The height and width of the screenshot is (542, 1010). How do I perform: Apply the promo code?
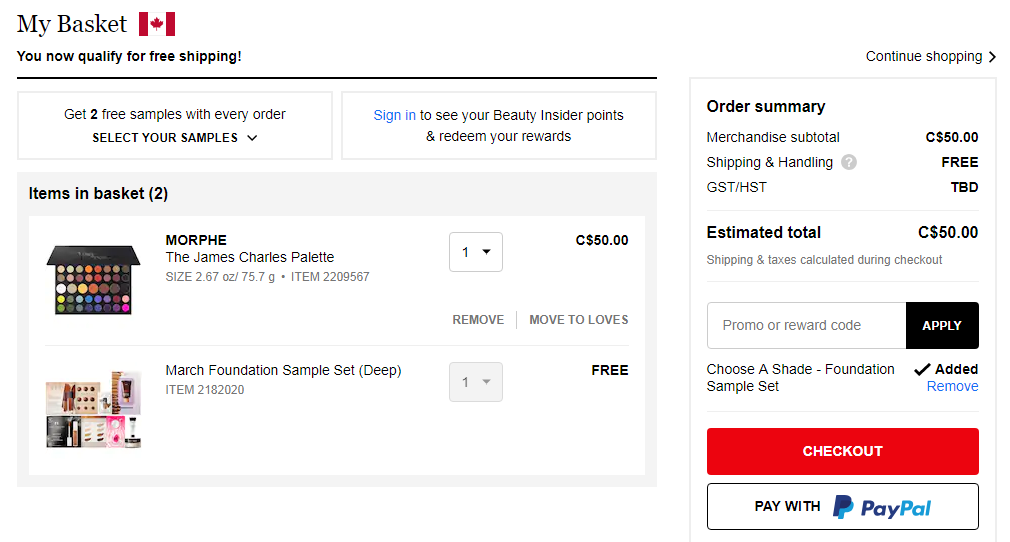point(942,325)
